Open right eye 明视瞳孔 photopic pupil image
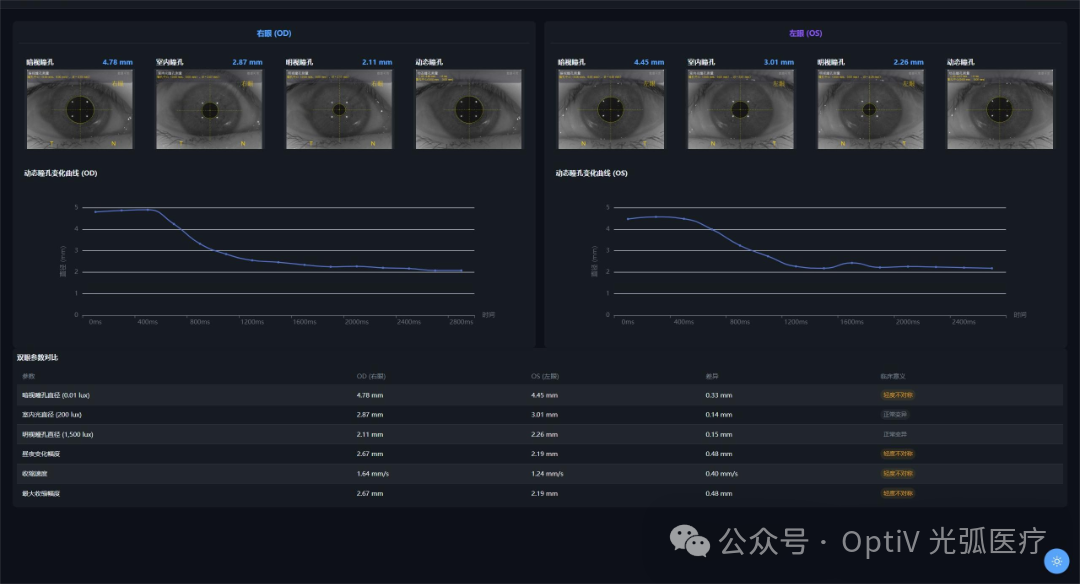The width and height of the screenshot is (1080, 584). pyautogui.click(x=339, y=109)
